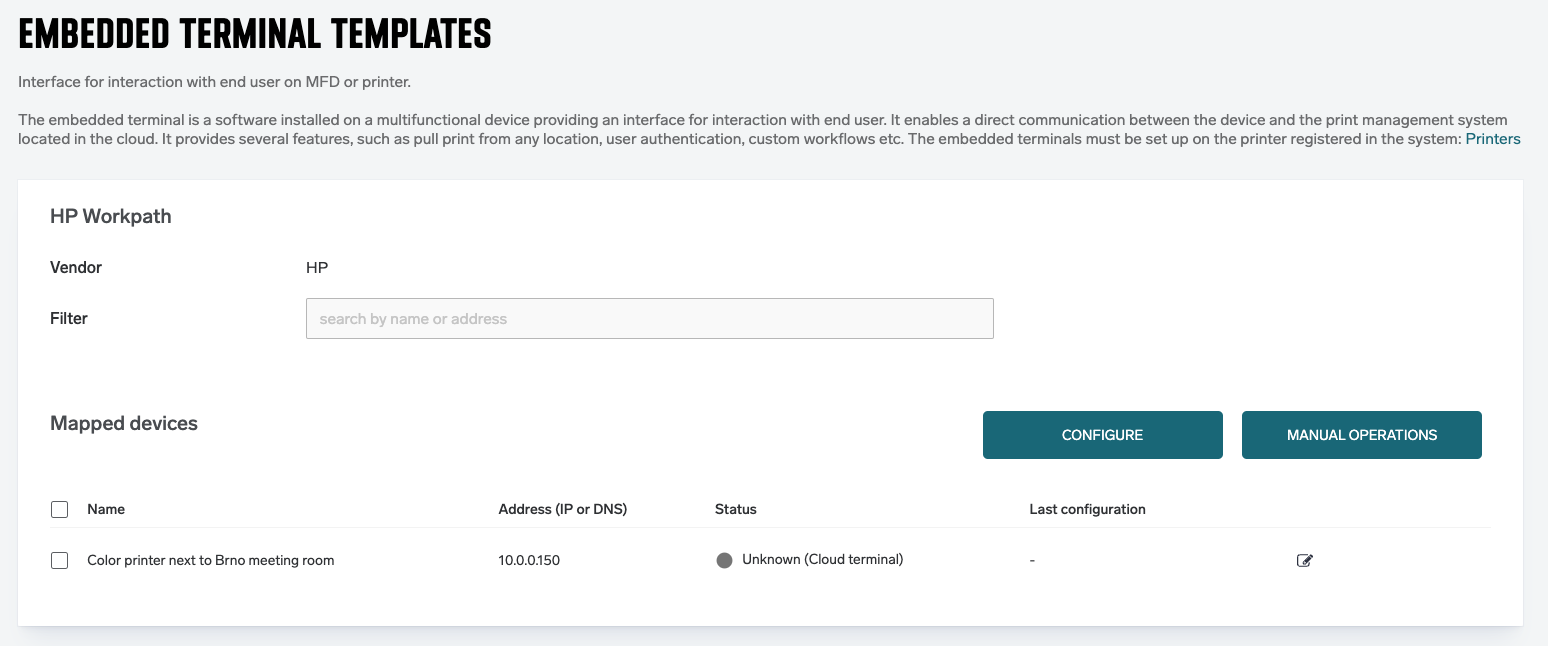This screenshot has width=1548, height=646.
Task: Click the Status column header
Action: pos(735,509)
